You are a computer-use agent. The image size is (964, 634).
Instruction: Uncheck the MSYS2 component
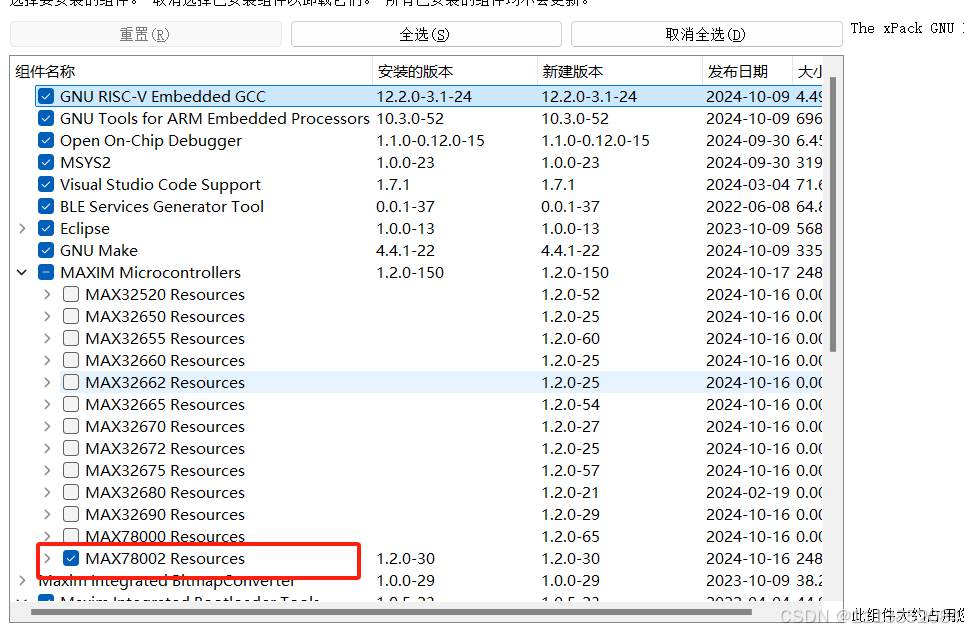45,162
